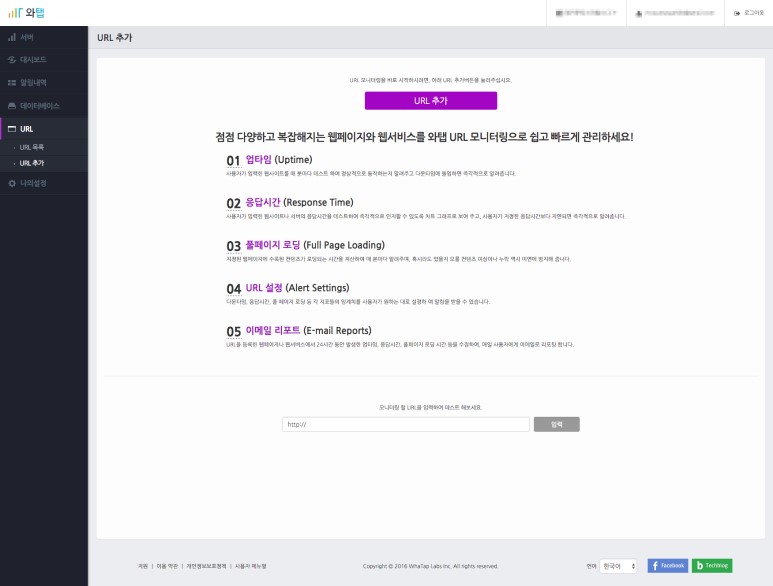The width and height of the screenshot is (773, 586).
Task: Open the 한국어 language dropdown
Action: [617, 566]
